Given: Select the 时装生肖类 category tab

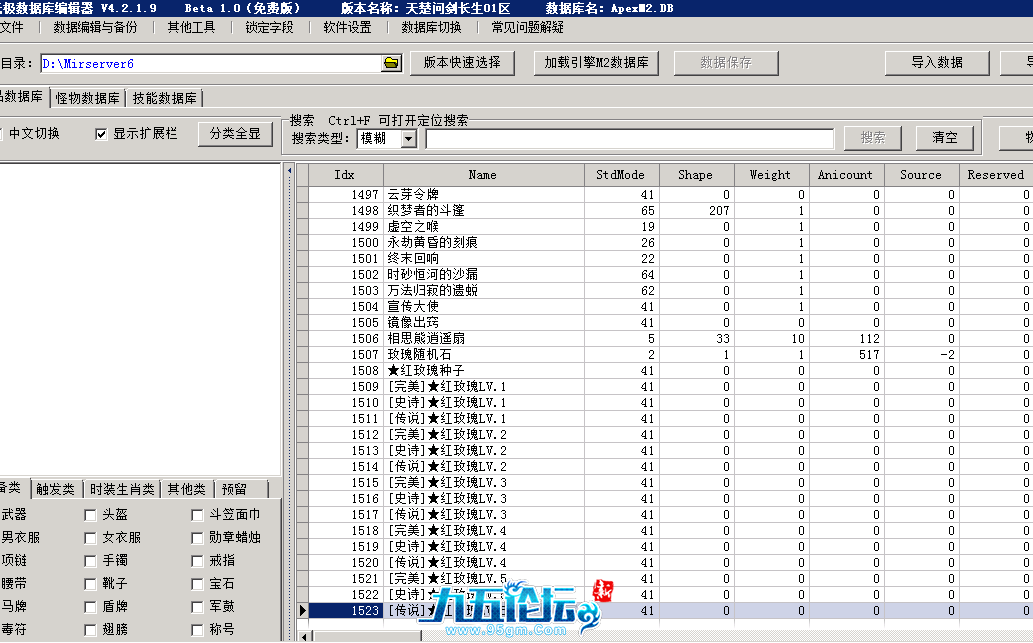Looking at the screenshot, I should [122, 489].
